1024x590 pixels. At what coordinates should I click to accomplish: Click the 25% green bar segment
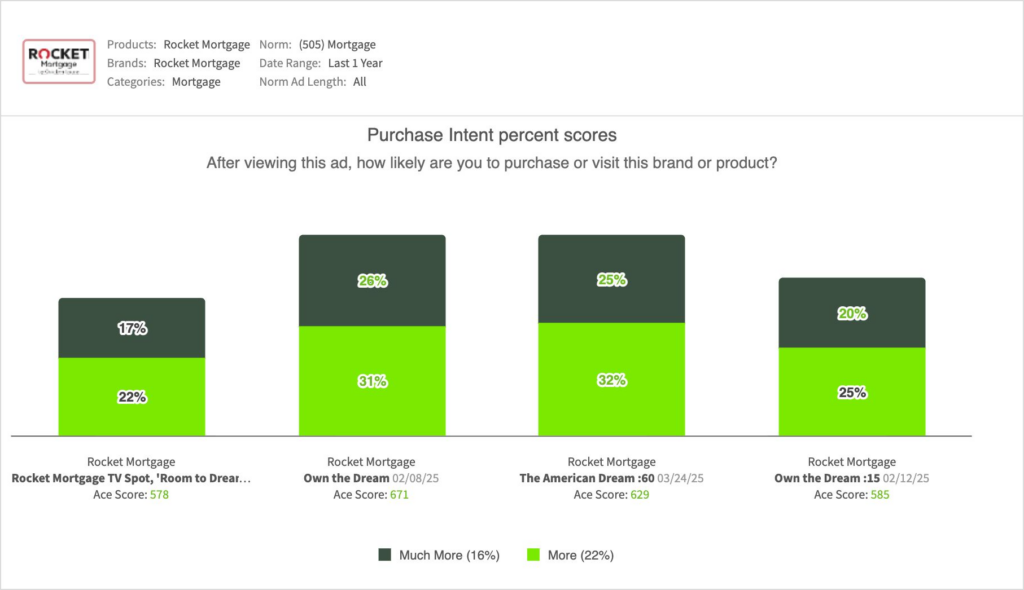[x=852, y=392]
